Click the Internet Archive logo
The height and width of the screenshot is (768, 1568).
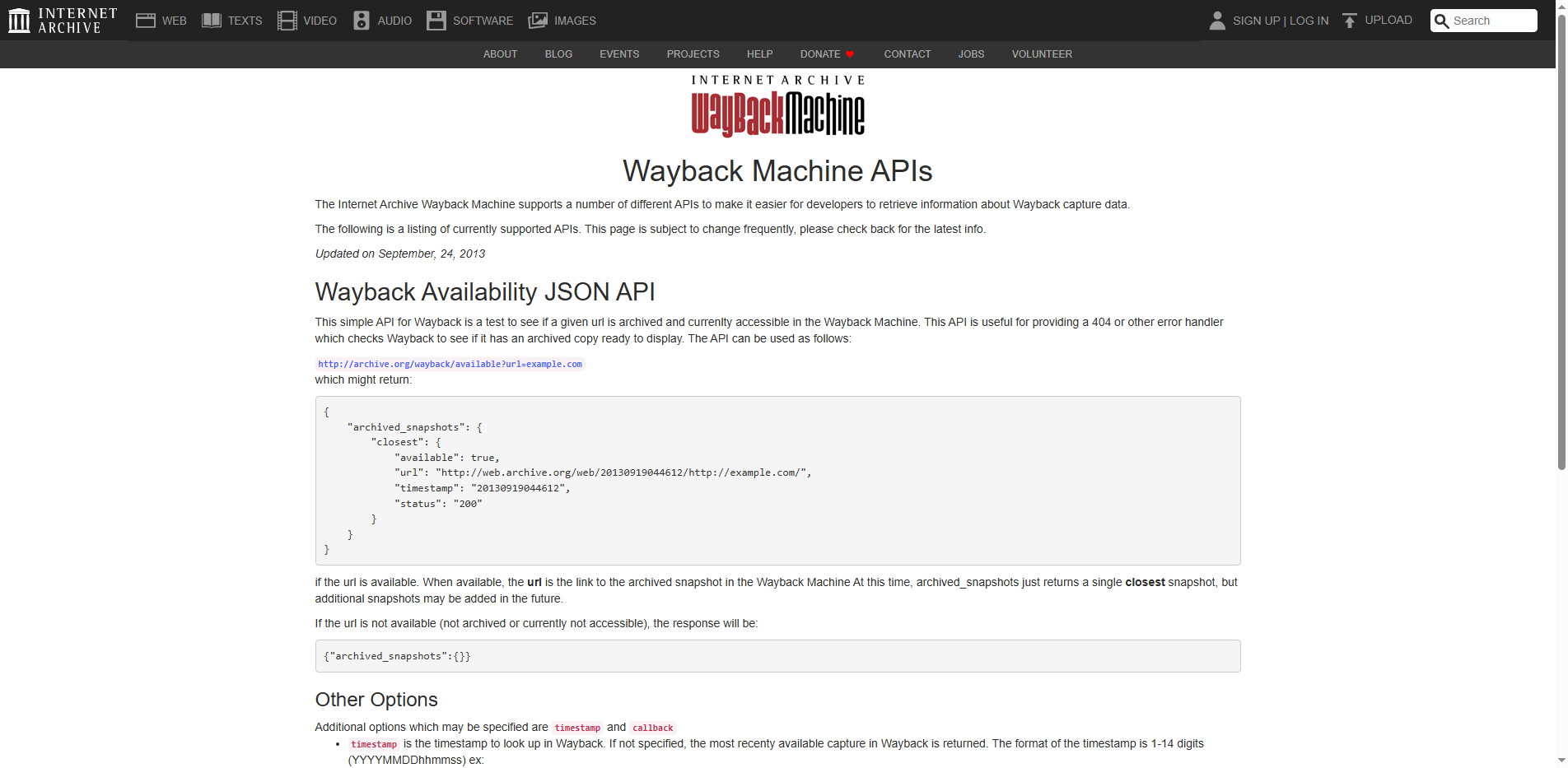[58, 20]
